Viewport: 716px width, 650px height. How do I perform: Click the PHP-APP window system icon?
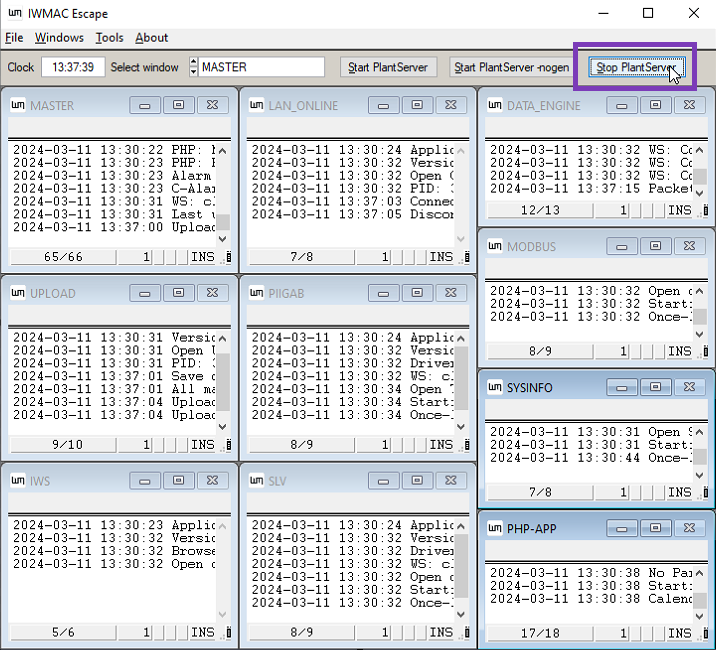[x=494, y=528]
